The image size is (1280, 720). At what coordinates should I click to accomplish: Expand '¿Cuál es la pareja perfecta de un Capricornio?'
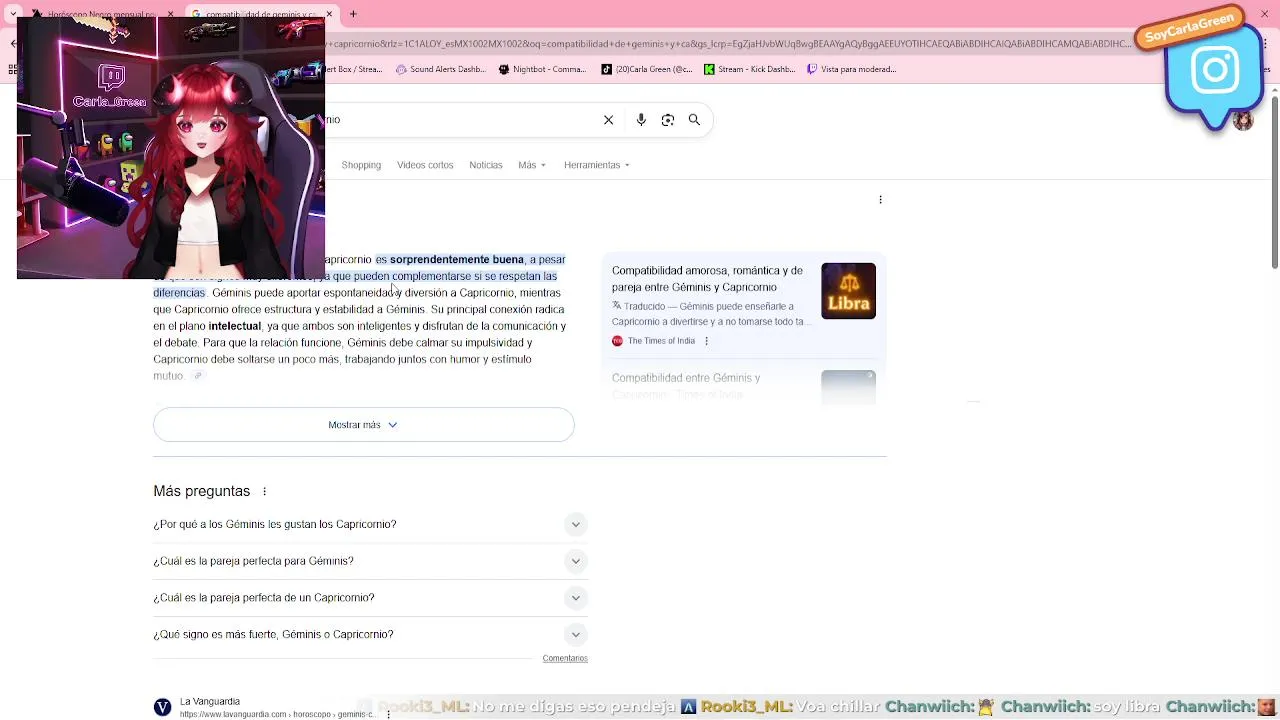coord(370,598)
